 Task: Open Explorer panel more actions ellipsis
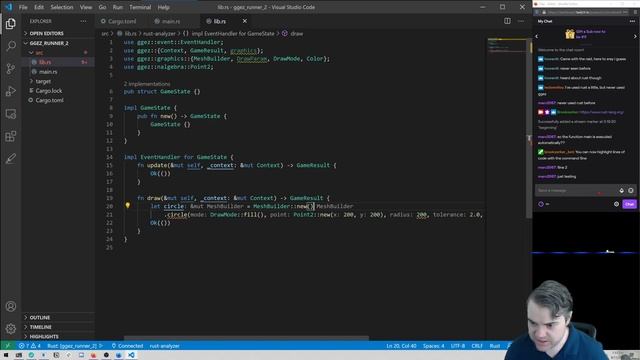83,21
